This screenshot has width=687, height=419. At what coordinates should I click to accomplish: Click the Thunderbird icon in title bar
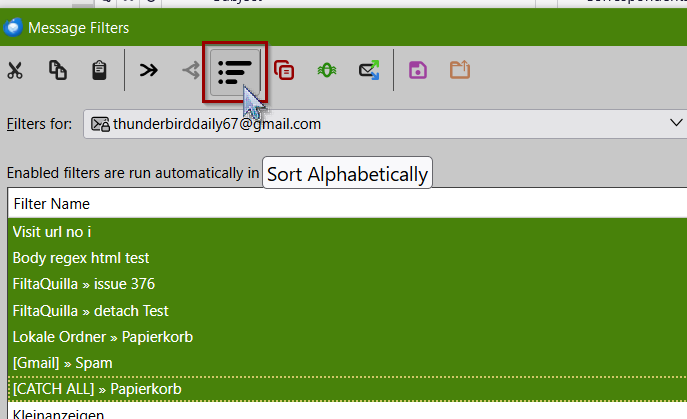point(13,27)
